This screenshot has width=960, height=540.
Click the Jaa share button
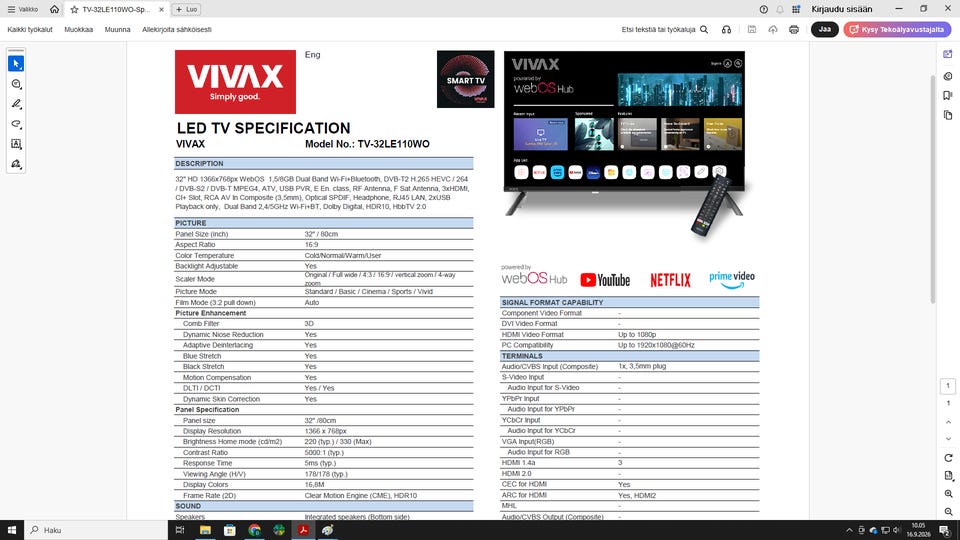point(825,29)
